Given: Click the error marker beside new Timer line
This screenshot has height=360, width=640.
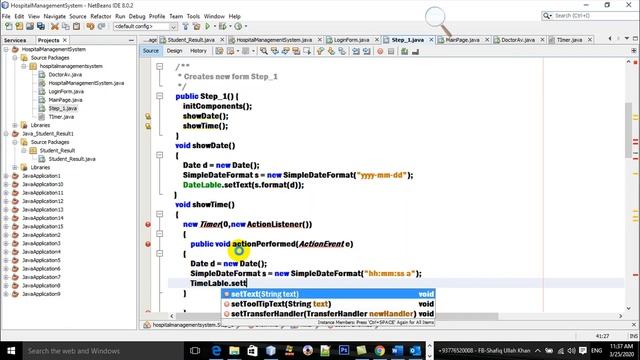Looking at the screenshot, I should coord(148,224).
